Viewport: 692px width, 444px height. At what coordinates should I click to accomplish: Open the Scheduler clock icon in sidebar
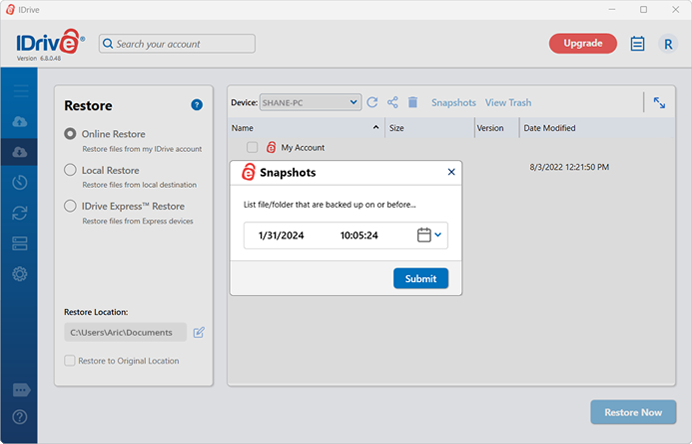pos(19,182)
